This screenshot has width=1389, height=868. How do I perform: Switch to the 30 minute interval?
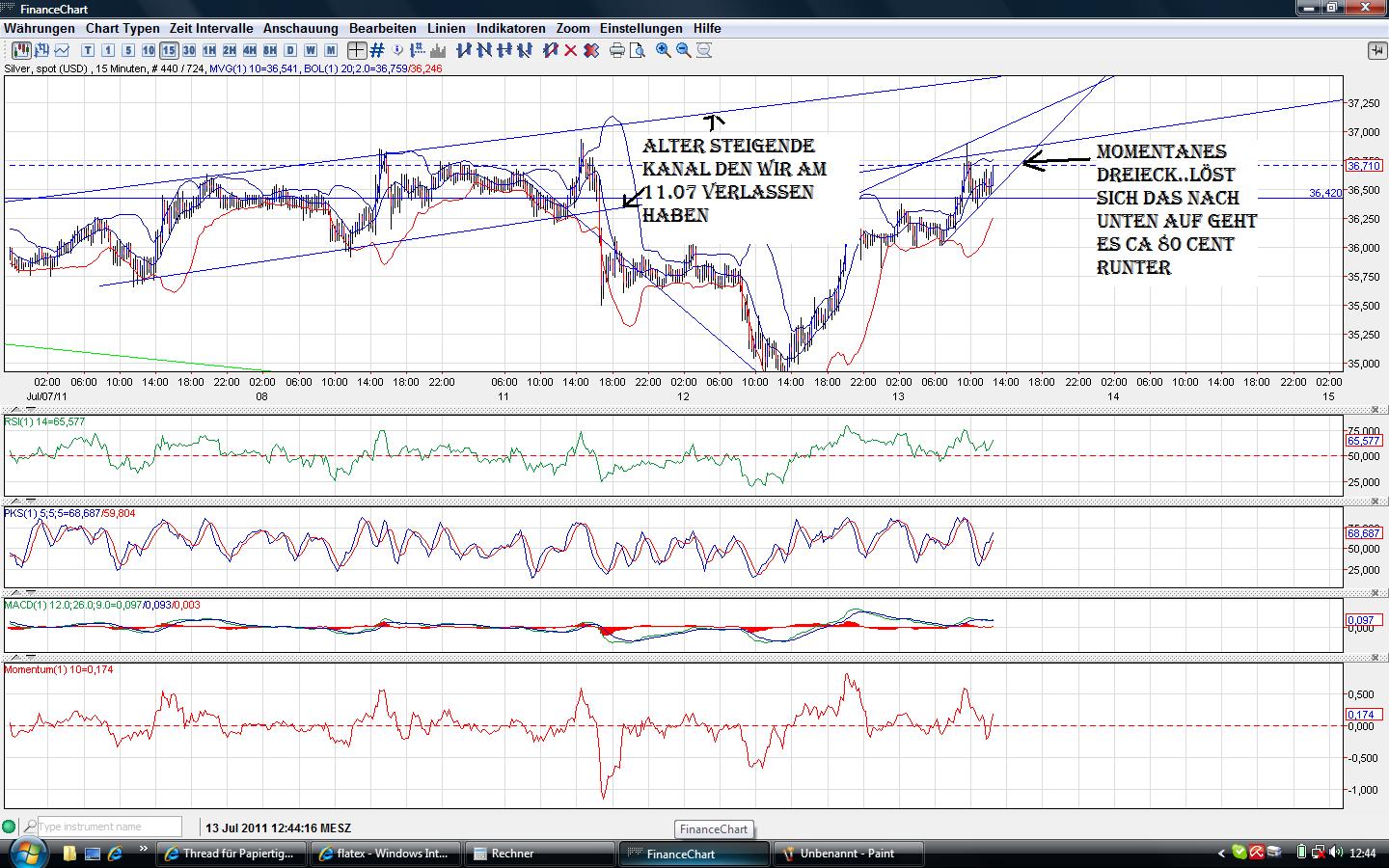(189, 50)
